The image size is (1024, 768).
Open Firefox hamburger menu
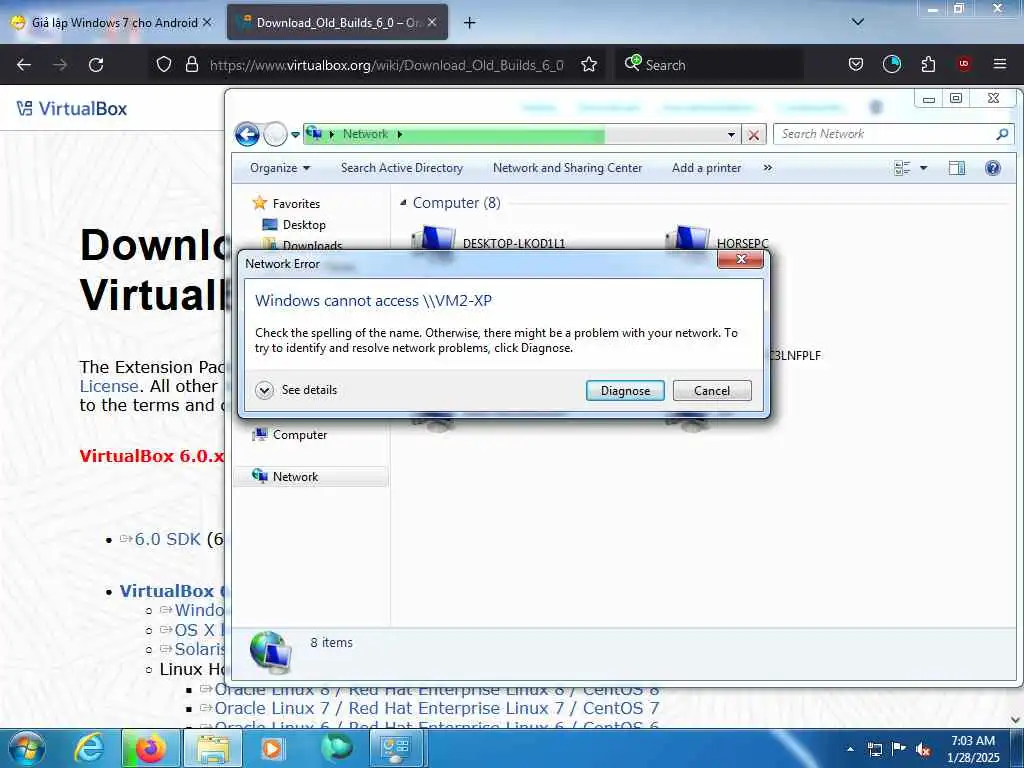(1000, 64)
